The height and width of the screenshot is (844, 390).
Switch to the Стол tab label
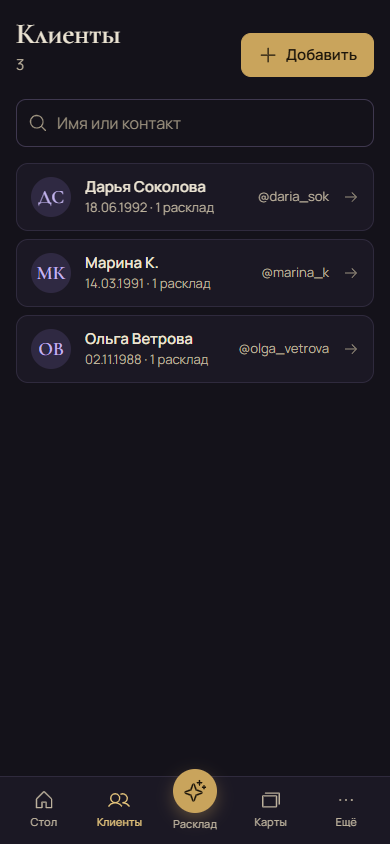click(44, 822)
